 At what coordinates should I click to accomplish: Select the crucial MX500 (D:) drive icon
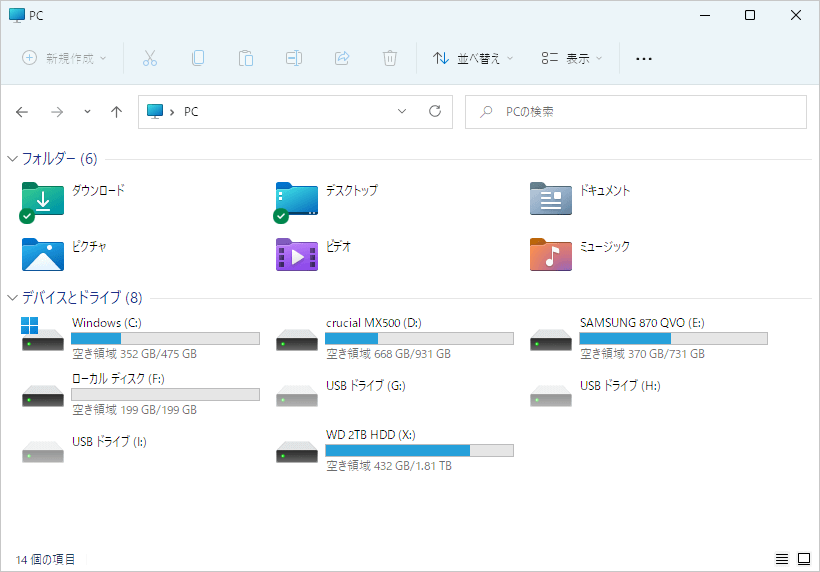point(297,340)
